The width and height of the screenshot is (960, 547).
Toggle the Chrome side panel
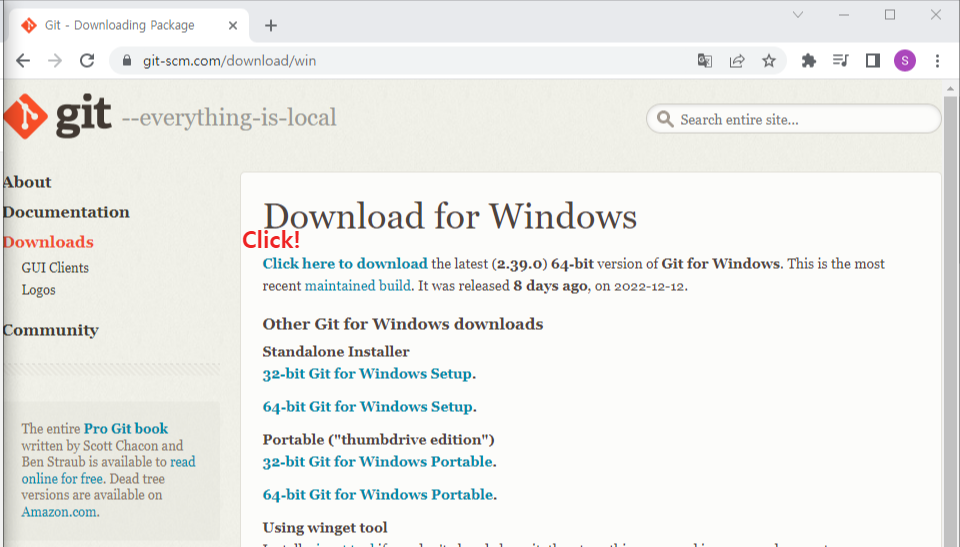coord(872,61)
